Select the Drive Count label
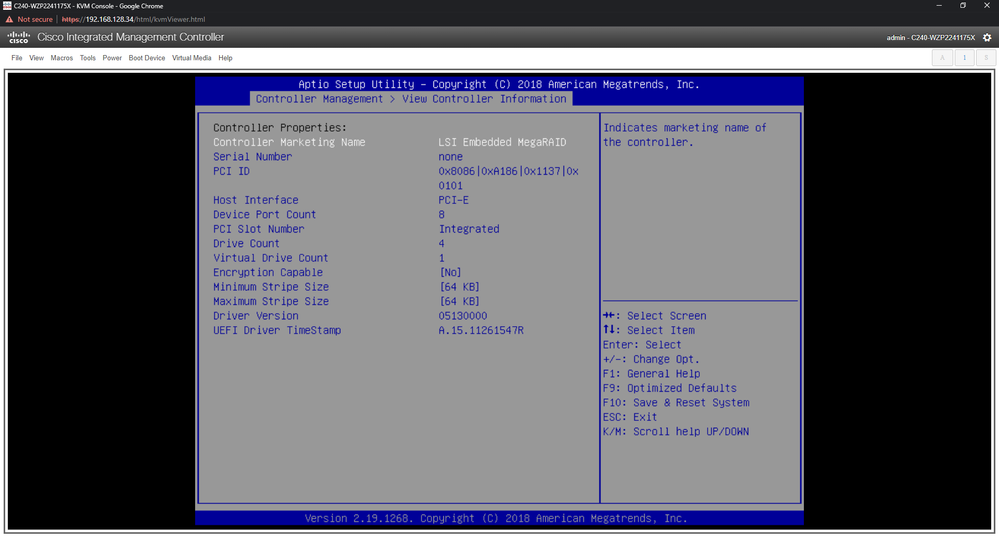Viewport: 999px width, 541px height. point(246,243)
